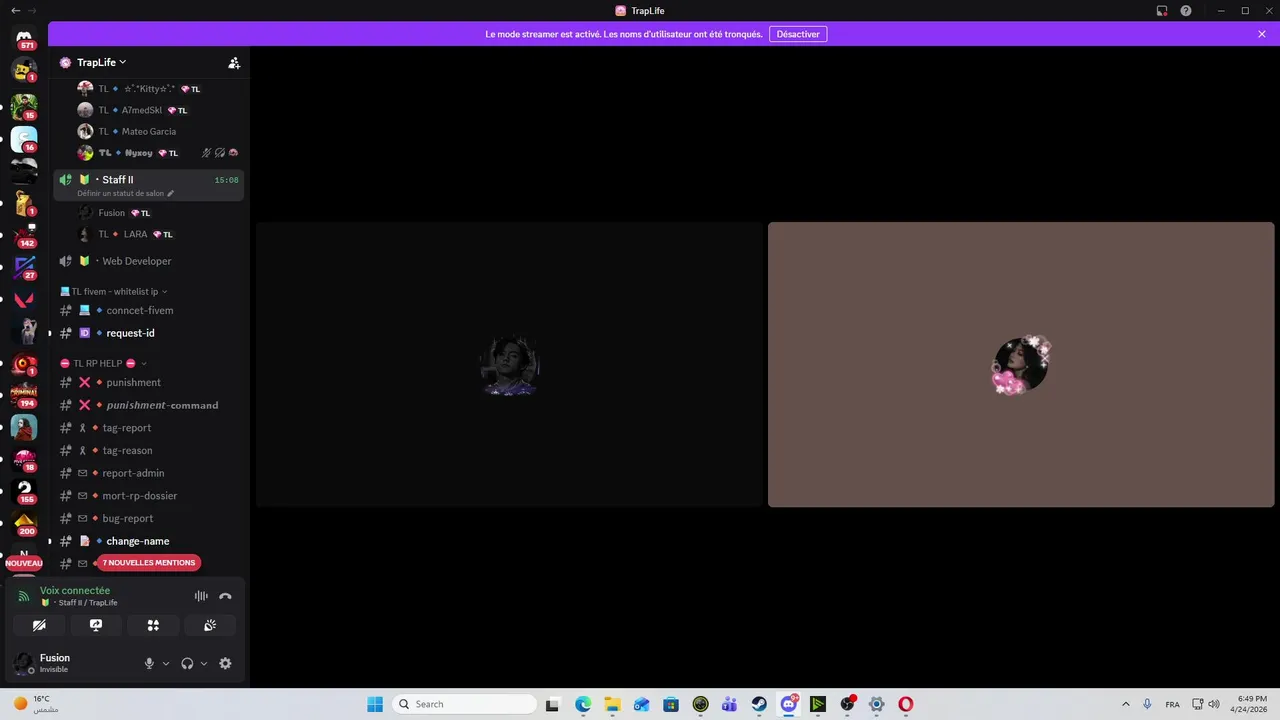1280x720 pixels.
Task: Collapse TL fivem - whitelist ip category
Action: pos(115,291)
